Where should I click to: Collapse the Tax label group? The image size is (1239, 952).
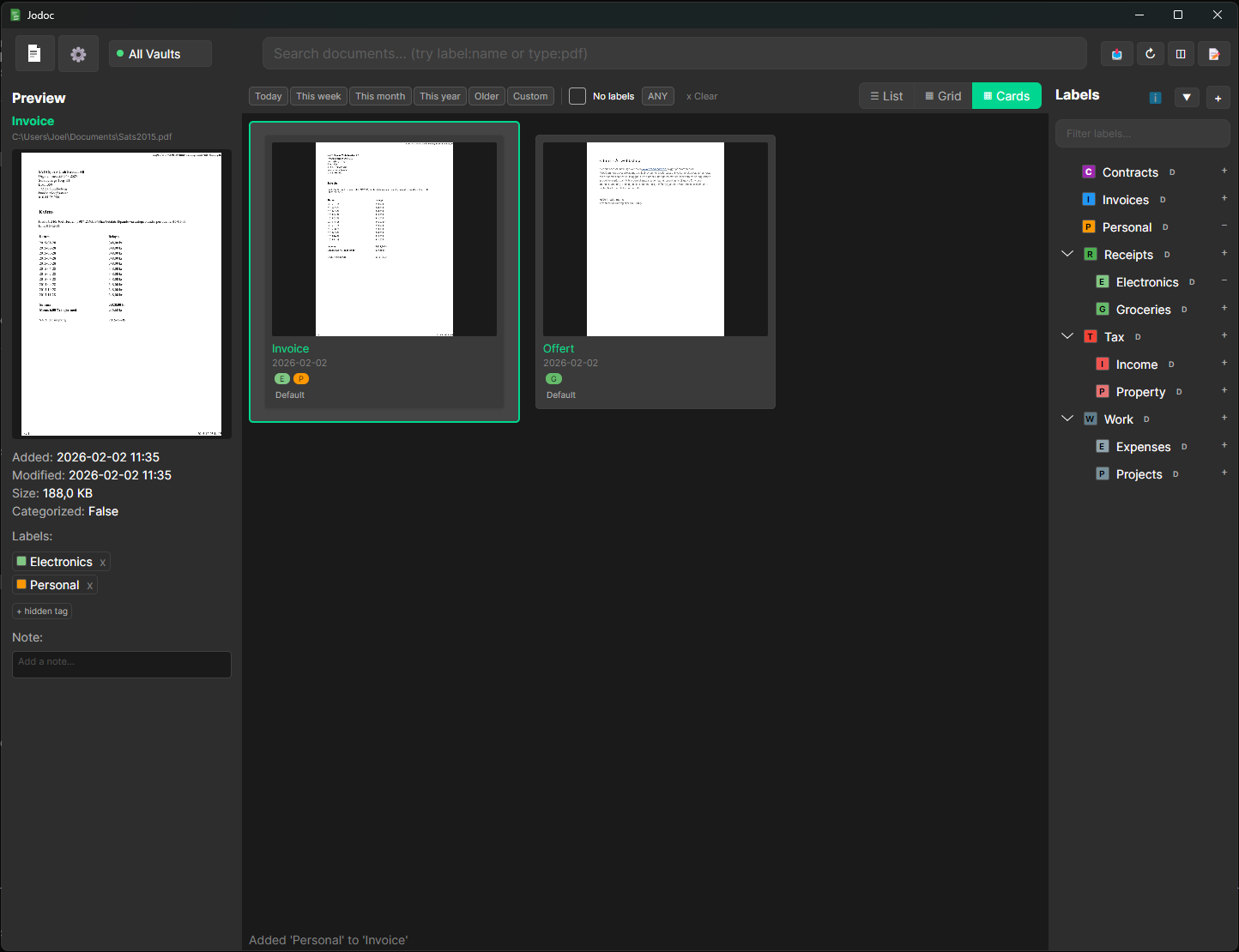point(1067,335)
